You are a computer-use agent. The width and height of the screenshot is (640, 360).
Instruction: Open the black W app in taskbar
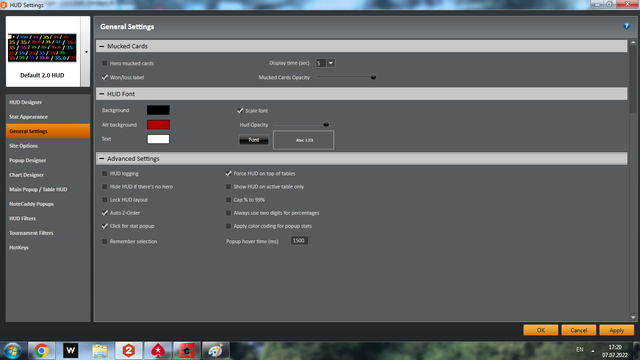(71, 351)
